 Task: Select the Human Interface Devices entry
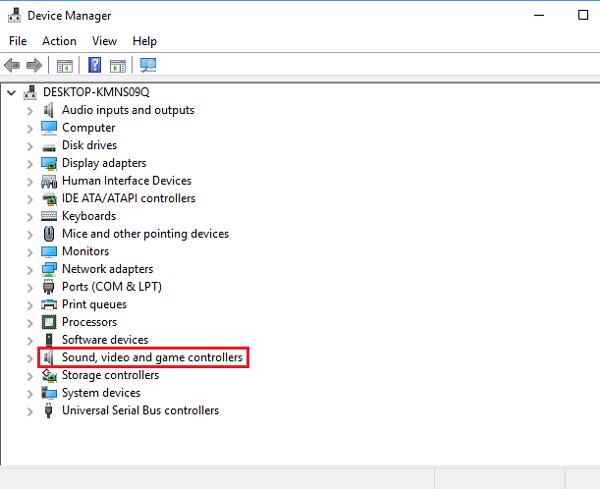tap(126, 181)
